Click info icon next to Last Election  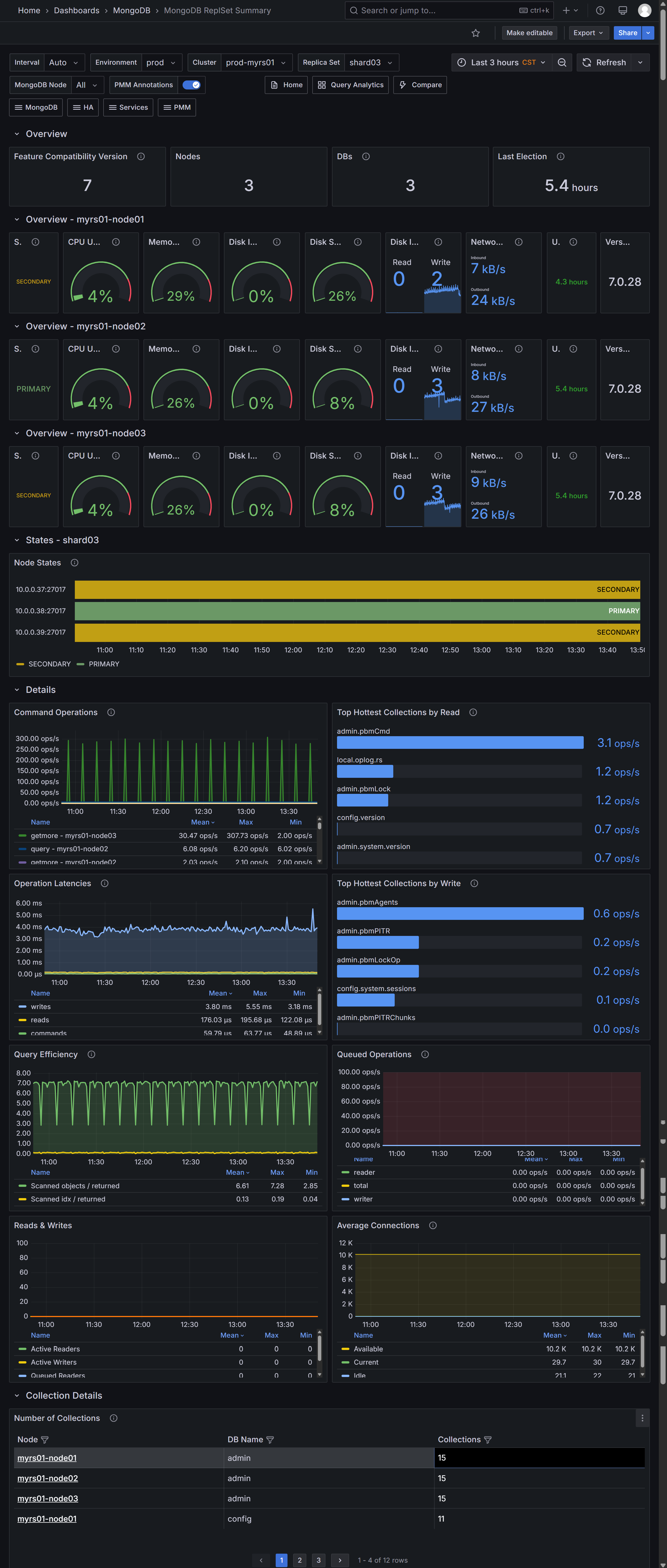click(560, 156)
